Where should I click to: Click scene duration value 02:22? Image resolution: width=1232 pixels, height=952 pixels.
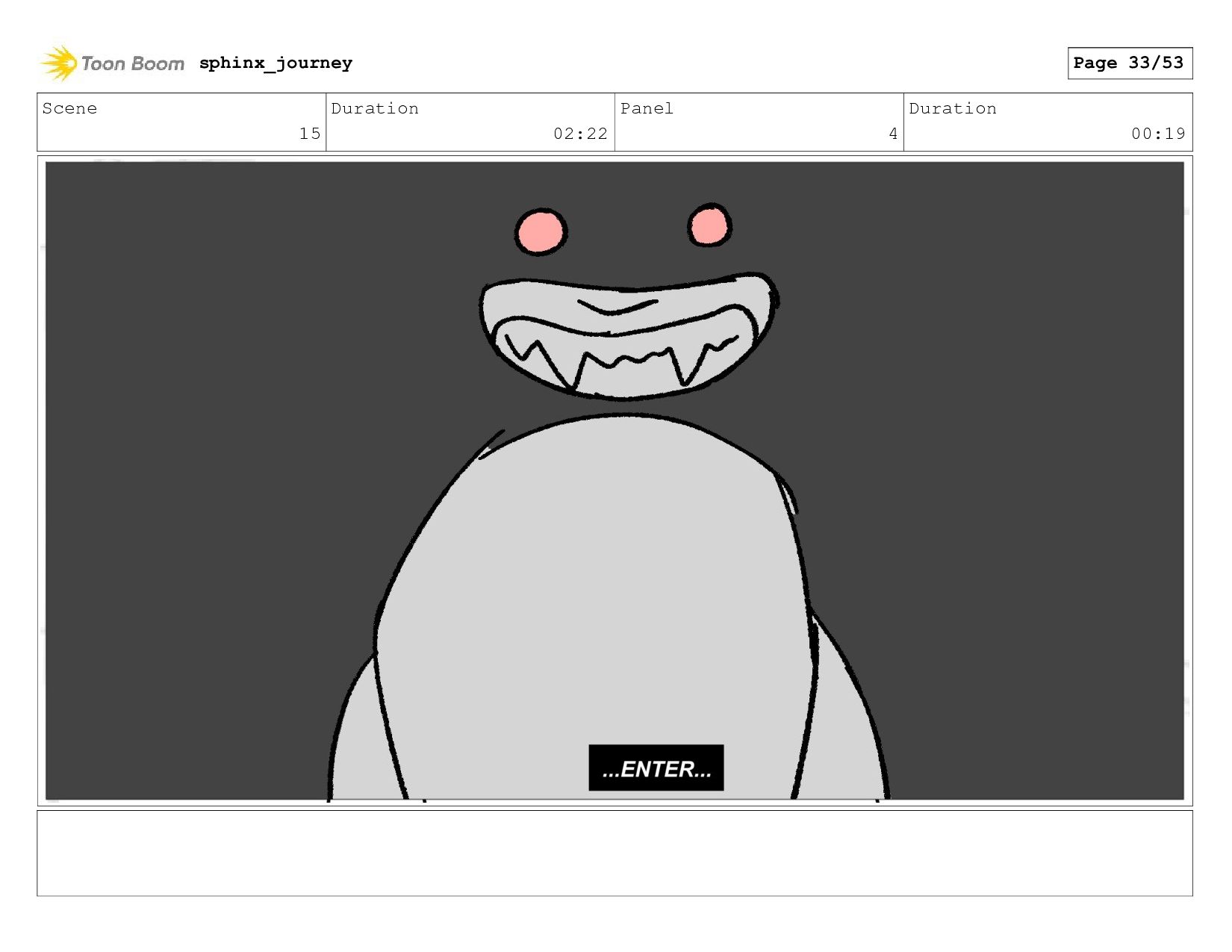click(x=580, y=134)
